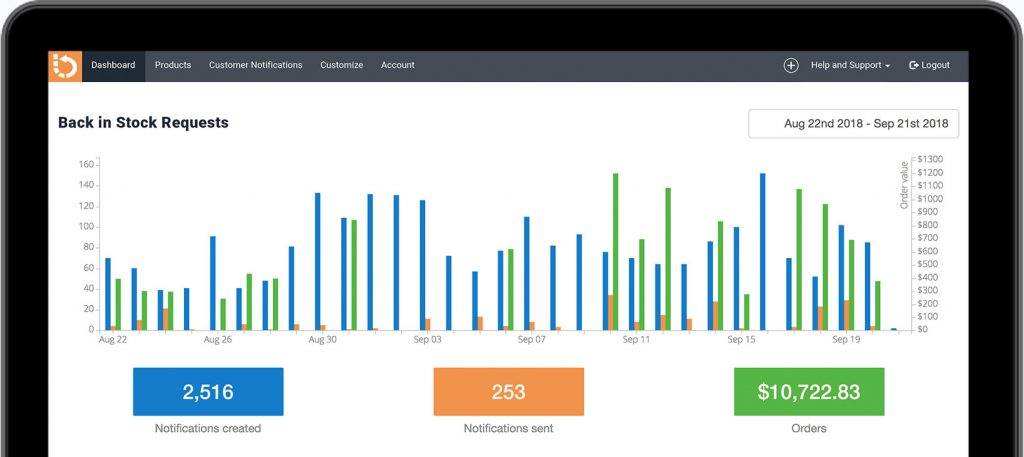The image size is (1024, 457).
Task: Click the Back in Stock Requests heading
Action: pos(143,123)
